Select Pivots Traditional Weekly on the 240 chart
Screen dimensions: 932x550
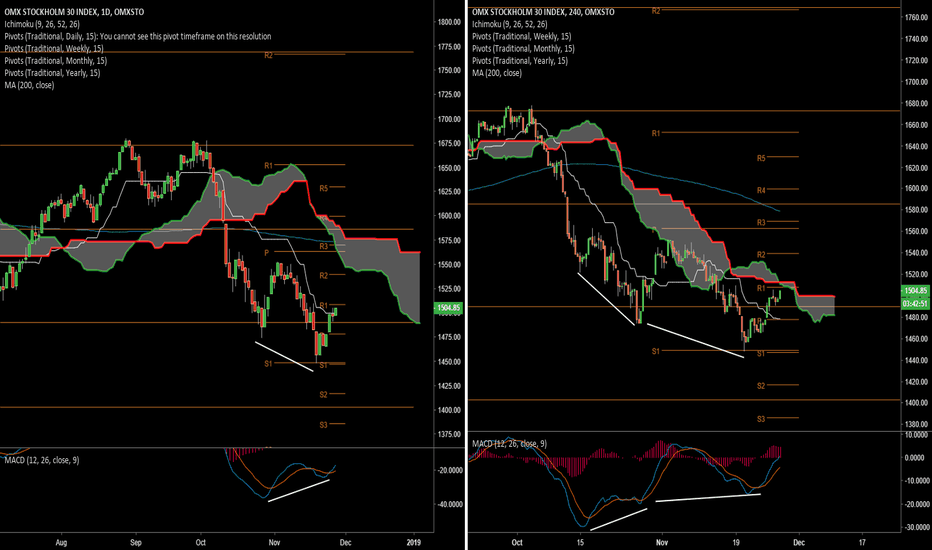[x=521, y=36]
